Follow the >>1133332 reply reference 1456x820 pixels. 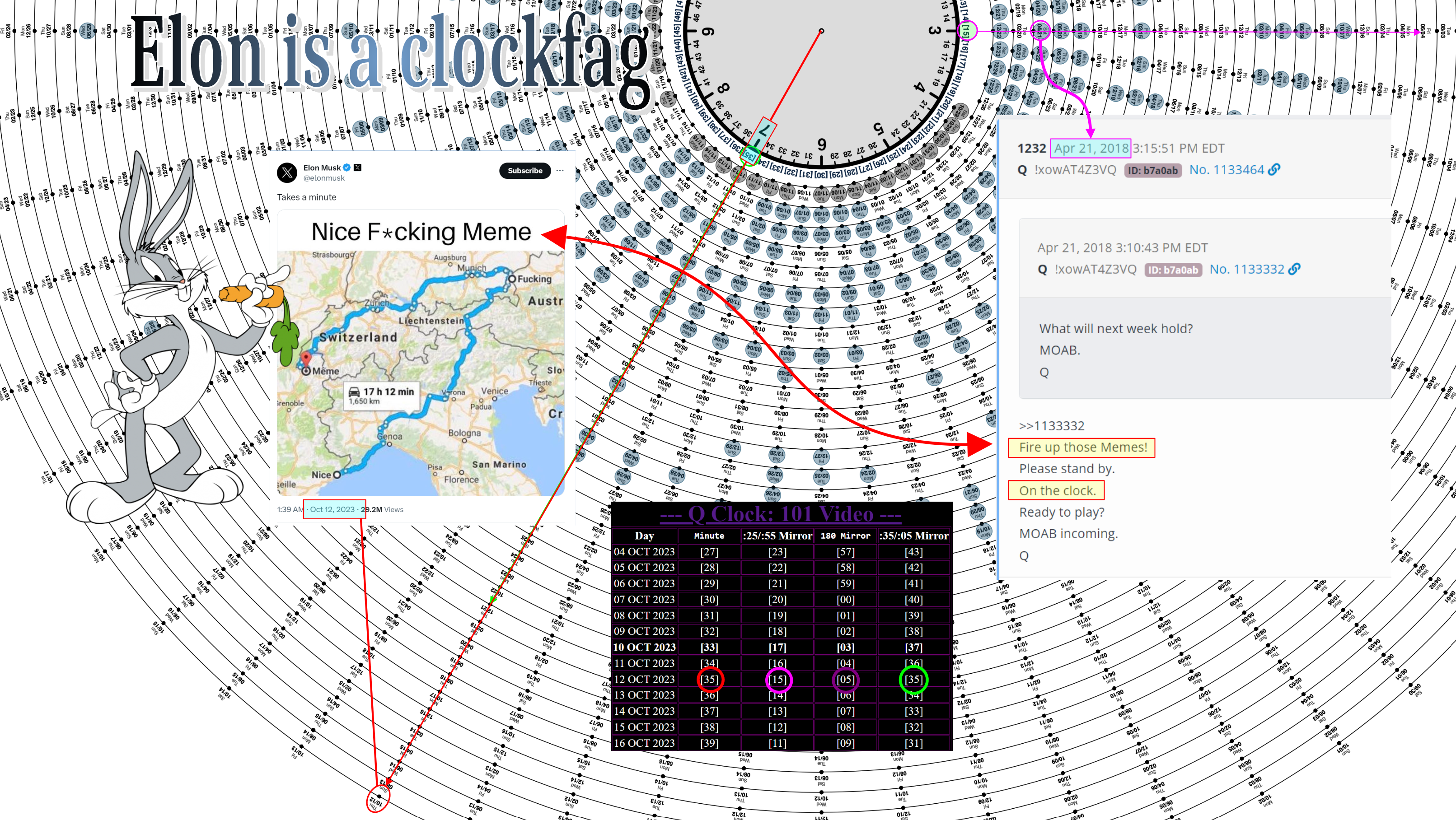pyautogui.click(x=1052, y=425)
